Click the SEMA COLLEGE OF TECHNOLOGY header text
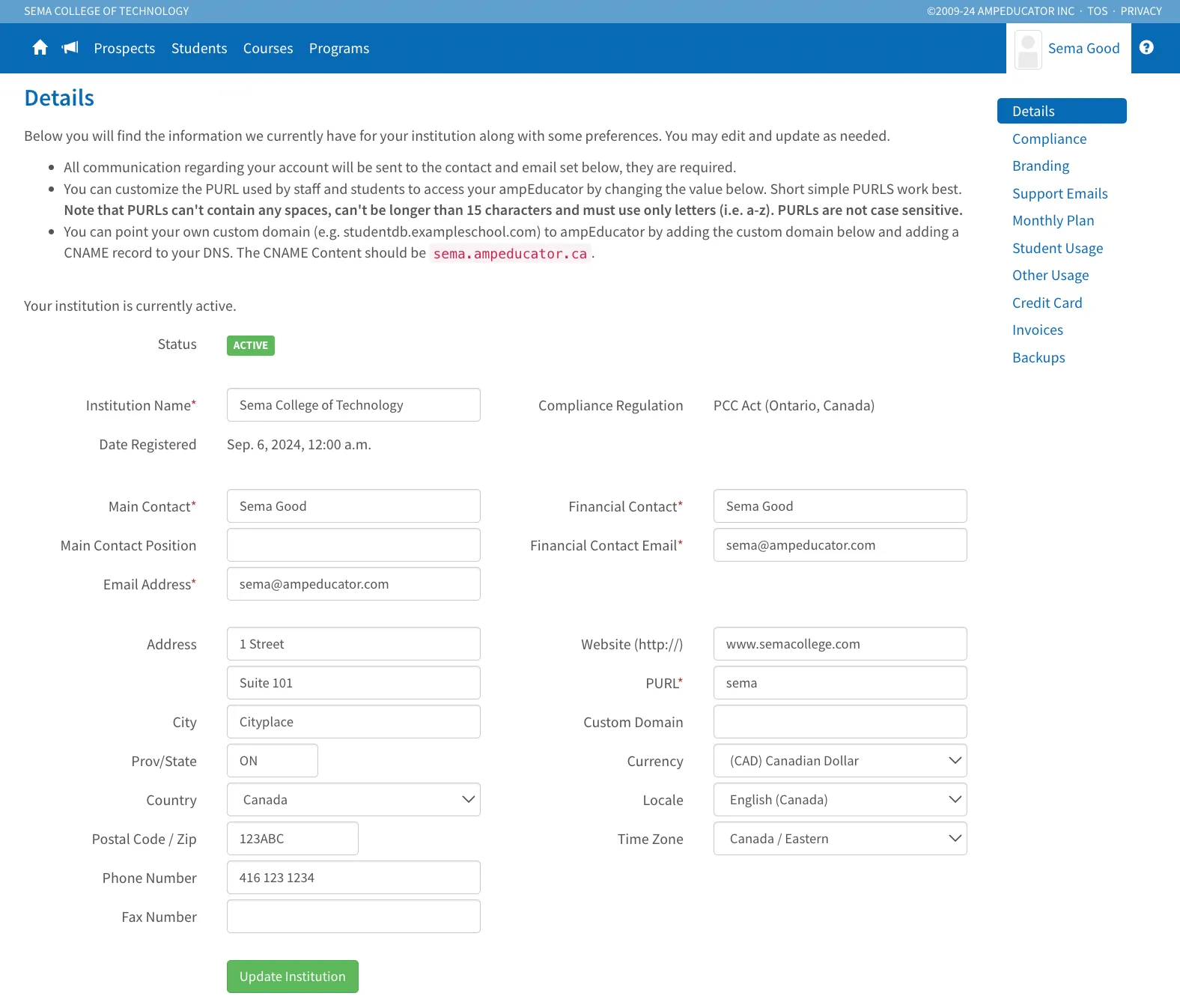1180x1008 pixels. click(106, 11)
